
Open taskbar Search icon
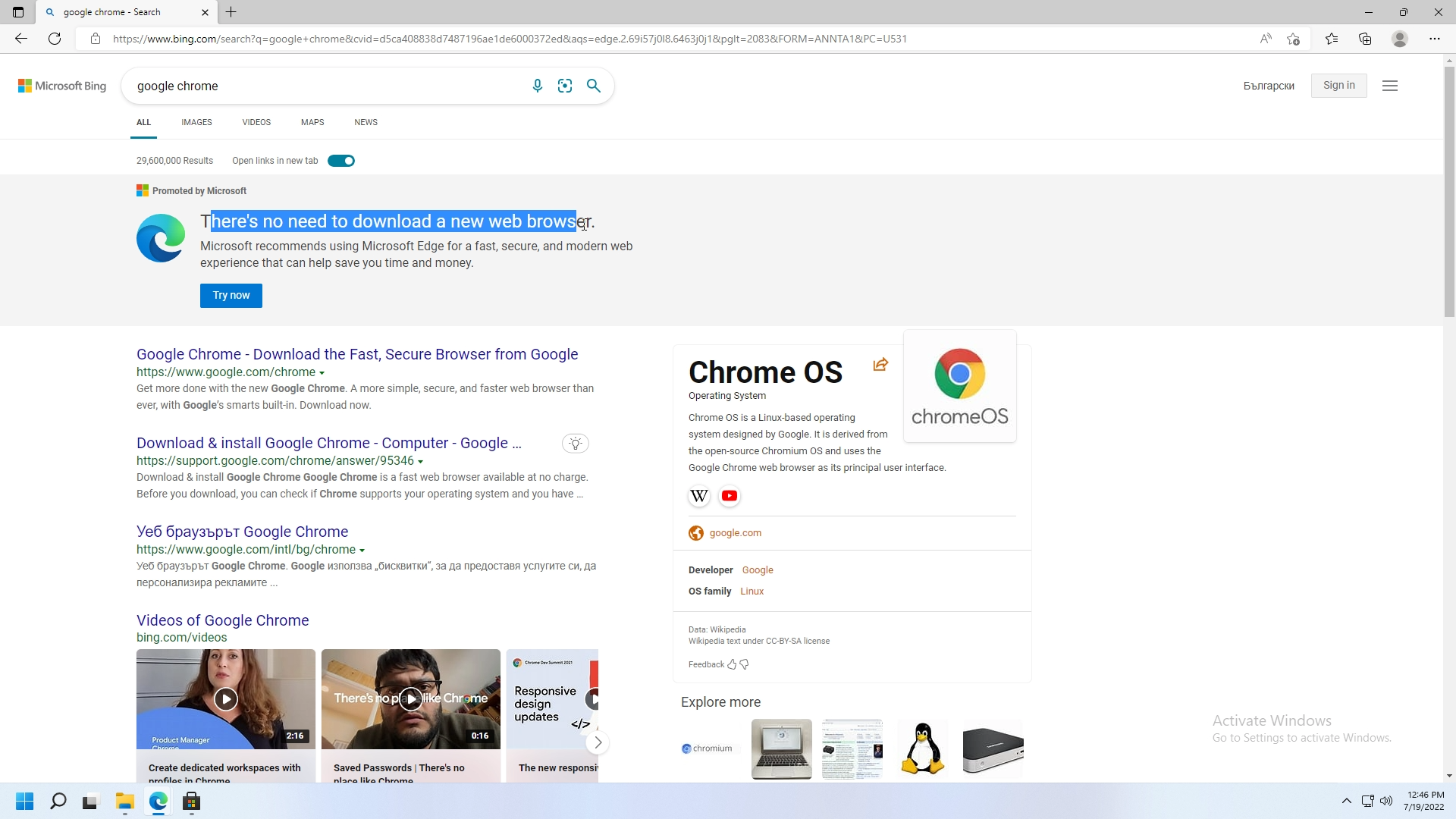pos(58,802)
